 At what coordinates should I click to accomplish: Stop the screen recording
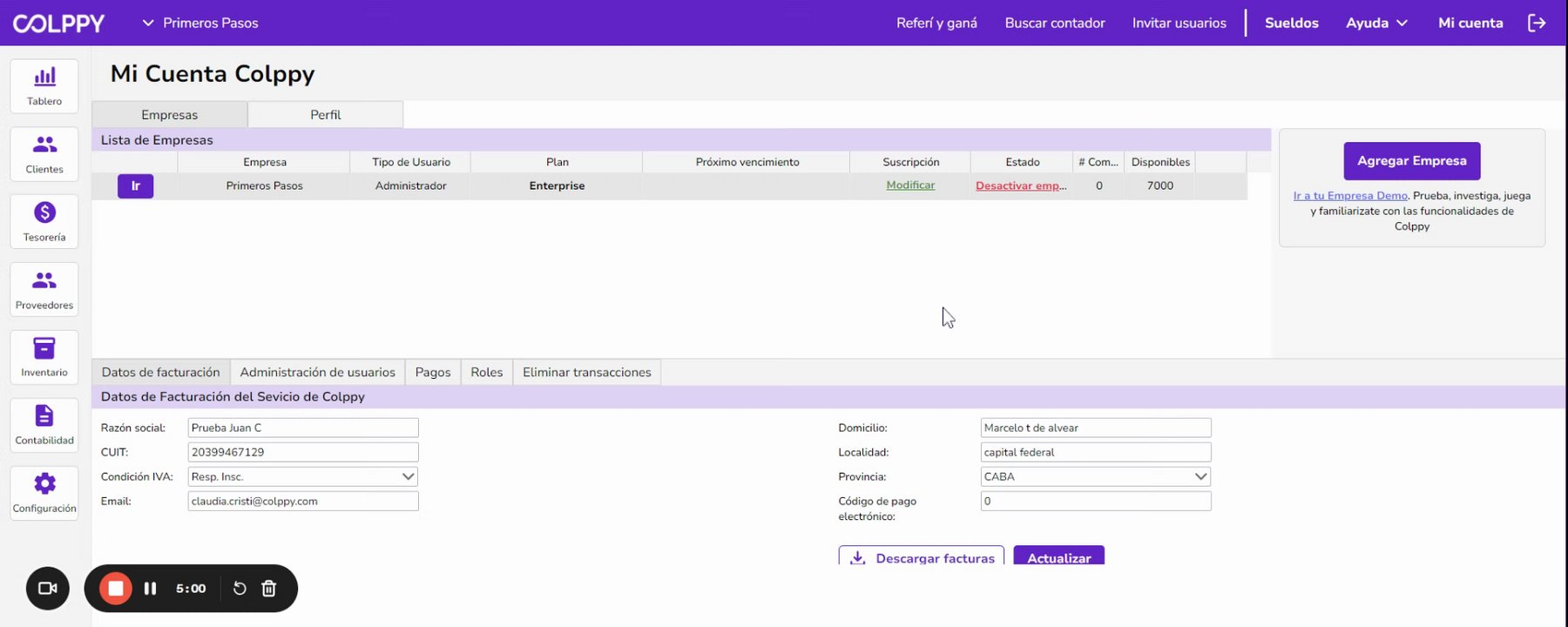tap(115, 589)
